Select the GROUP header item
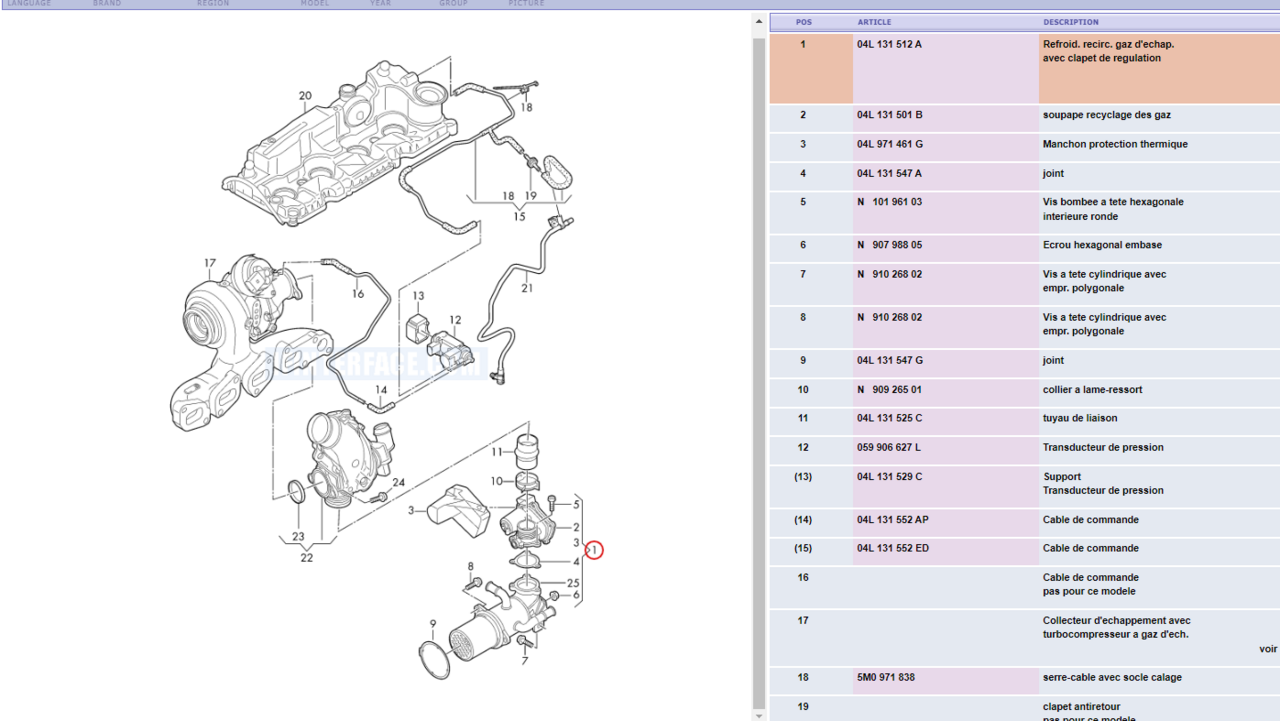Image resolution: width=1280 pixels, height=721 pixels. [x=453, y=4]
